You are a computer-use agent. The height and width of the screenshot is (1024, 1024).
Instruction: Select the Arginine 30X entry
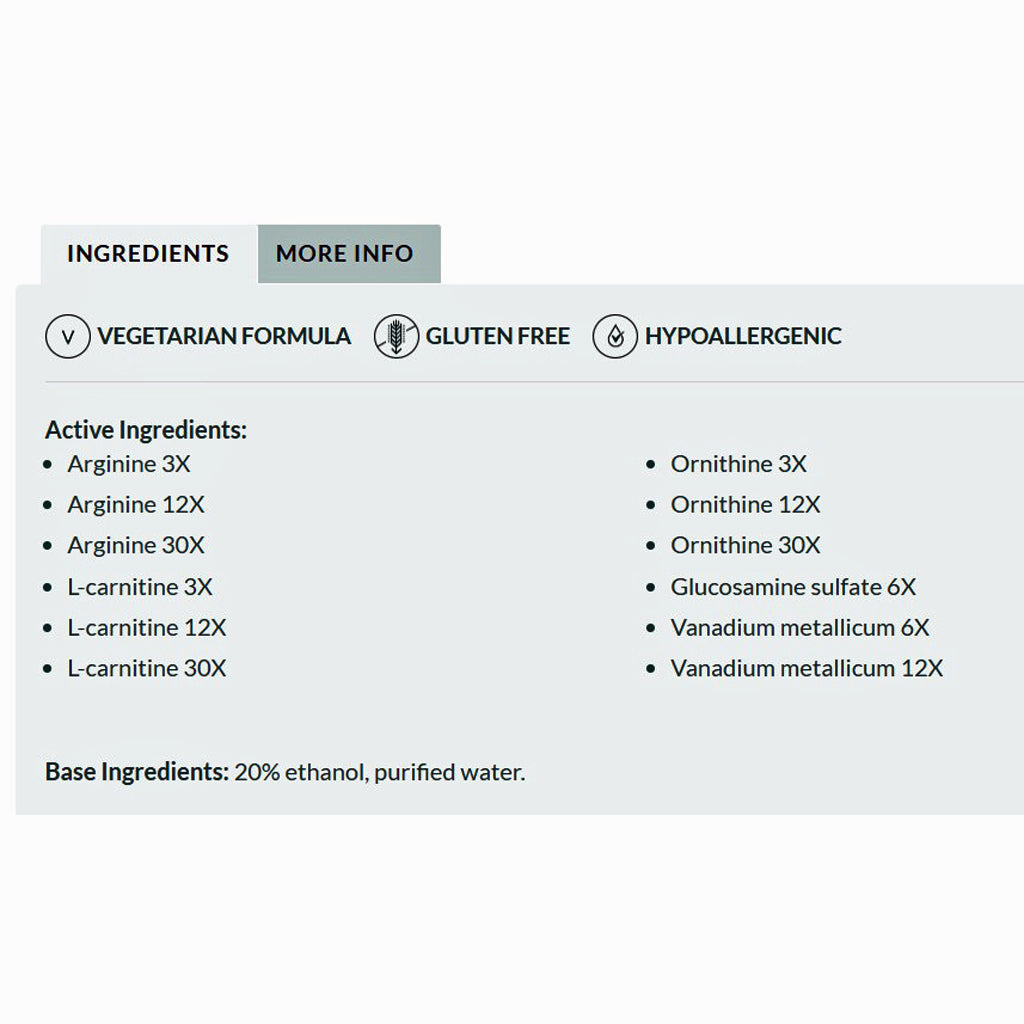136,546
